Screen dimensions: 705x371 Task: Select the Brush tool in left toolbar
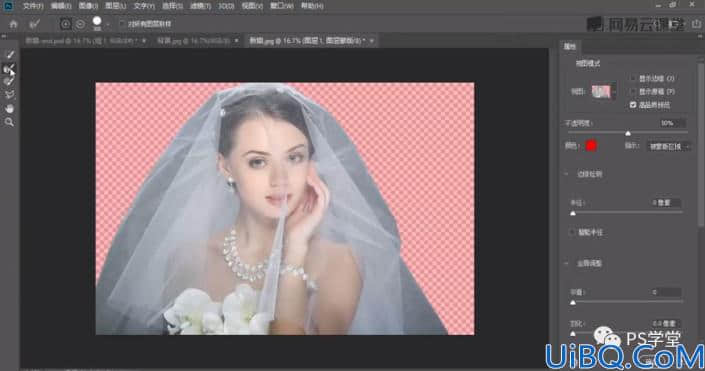pyautogui.click(x=9, y=81)
